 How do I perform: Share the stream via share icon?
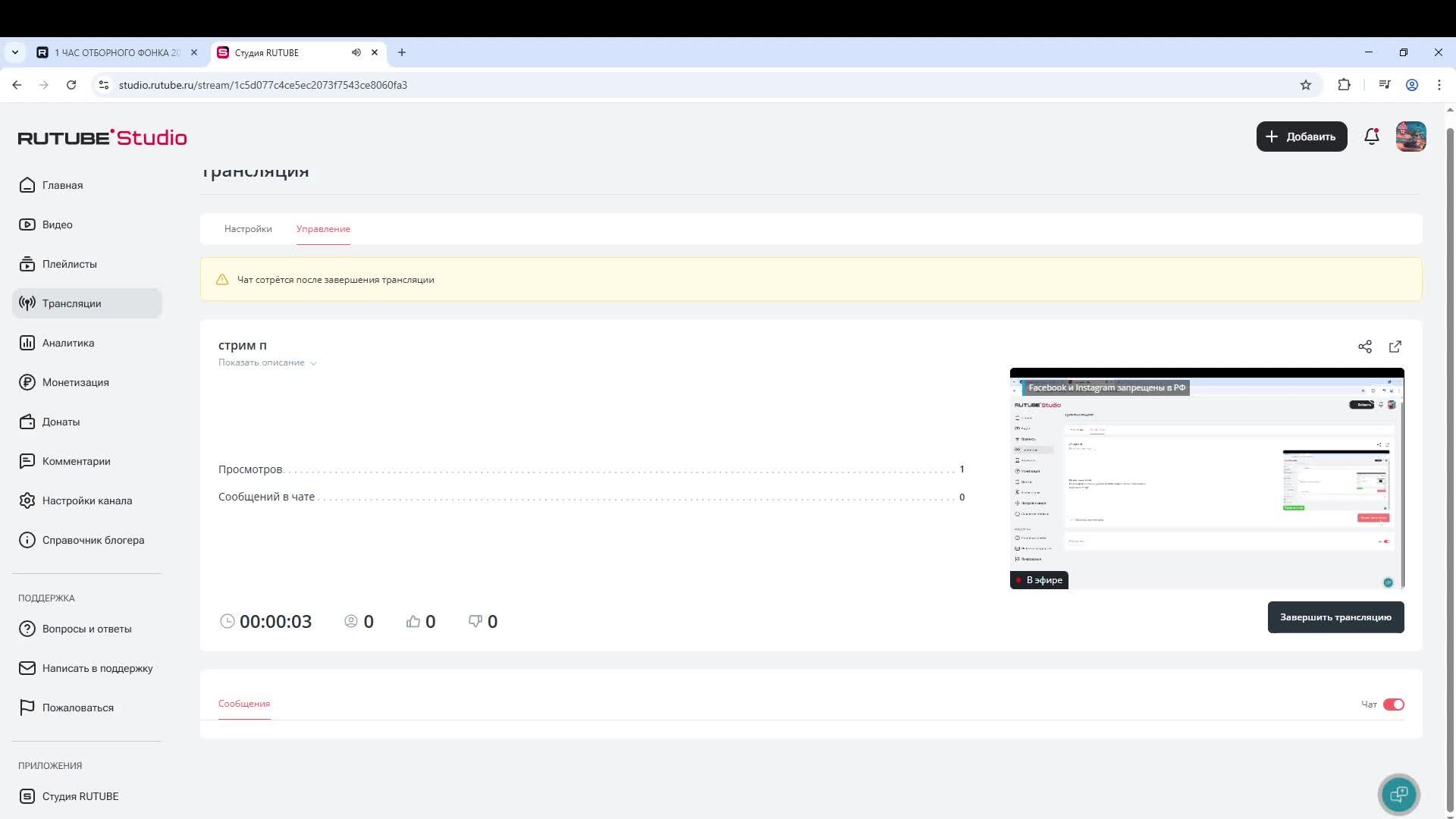click(1365, 347)
